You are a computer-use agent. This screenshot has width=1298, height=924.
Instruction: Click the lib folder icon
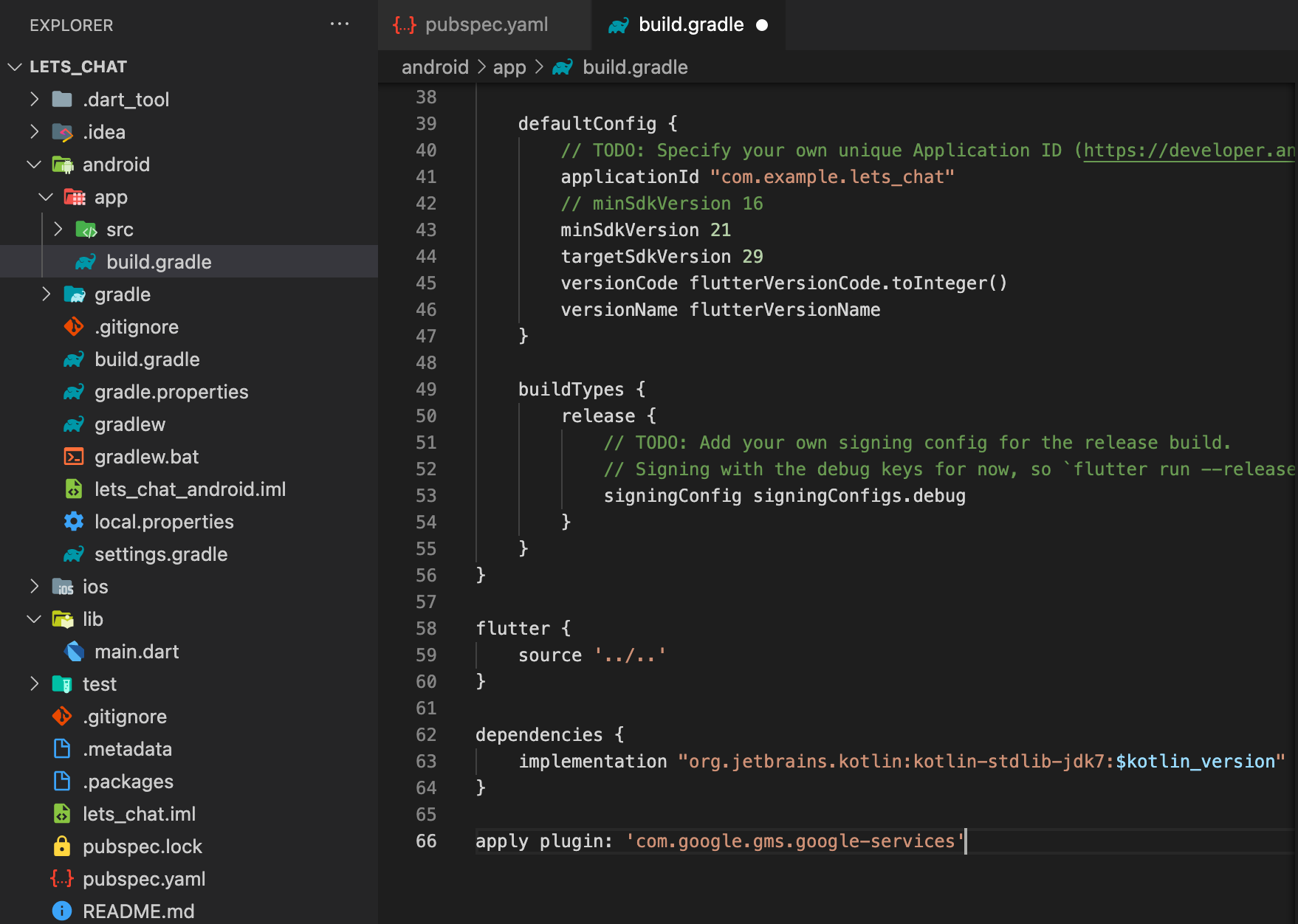coord(63,619)
